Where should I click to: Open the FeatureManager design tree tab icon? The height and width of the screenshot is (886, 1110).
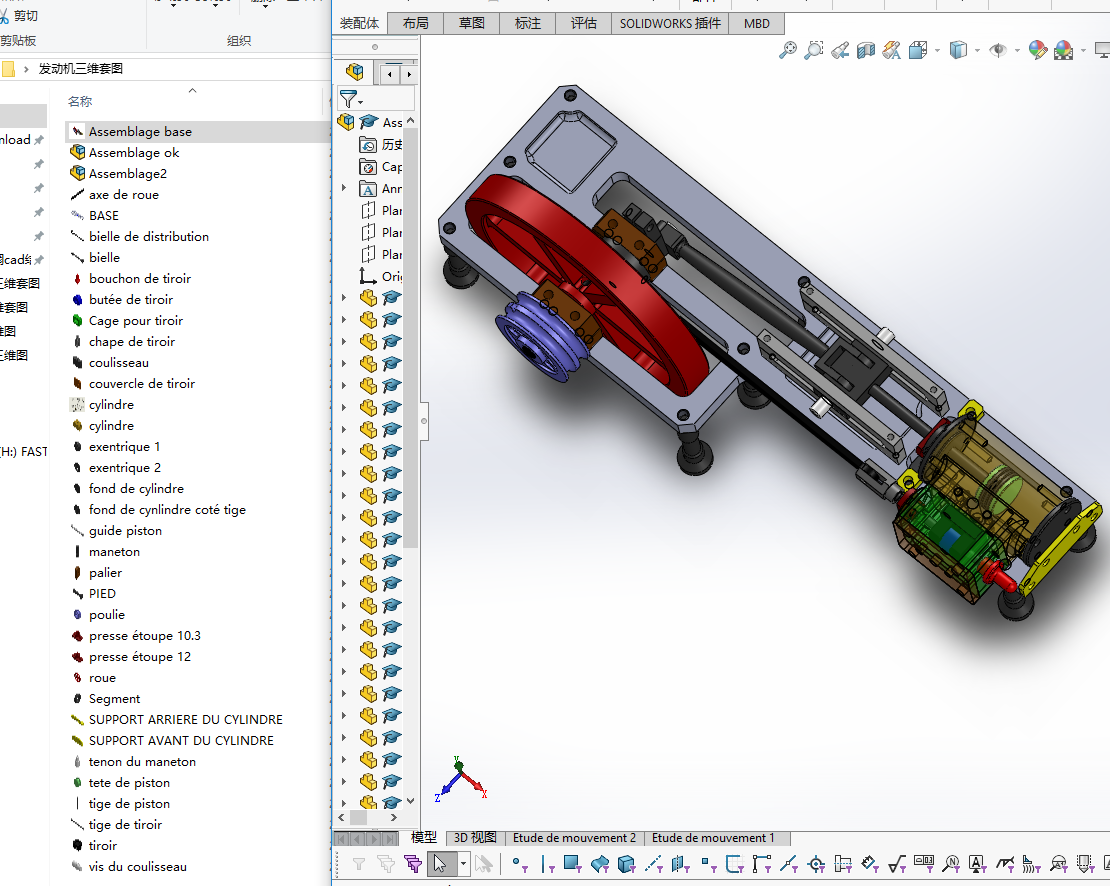pyautogui.click(x=354, y=73)
